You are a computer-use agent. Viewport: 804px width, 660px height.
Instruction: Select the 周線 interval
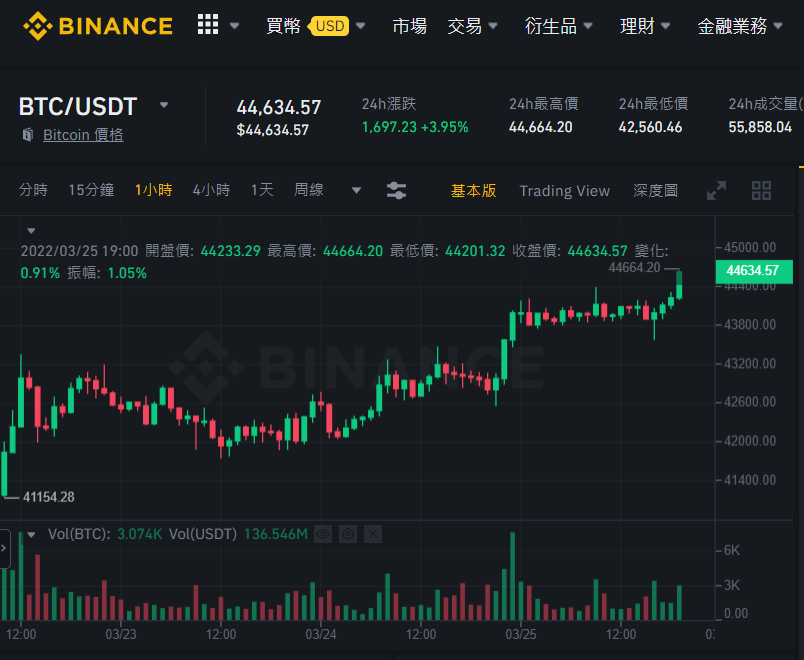[x=309, y=190]
